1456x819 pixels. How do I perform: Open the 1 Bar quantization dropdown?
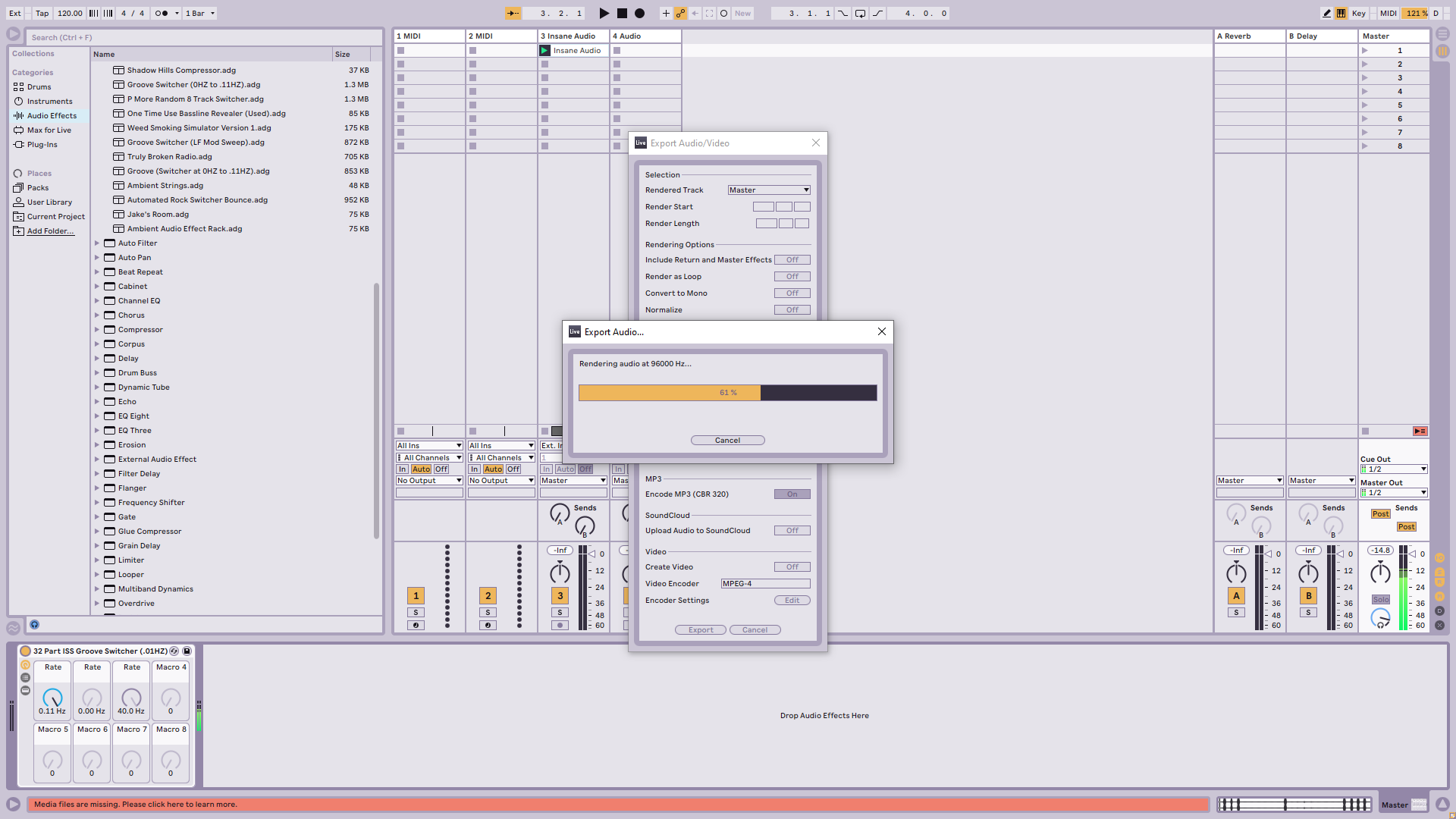200,13
